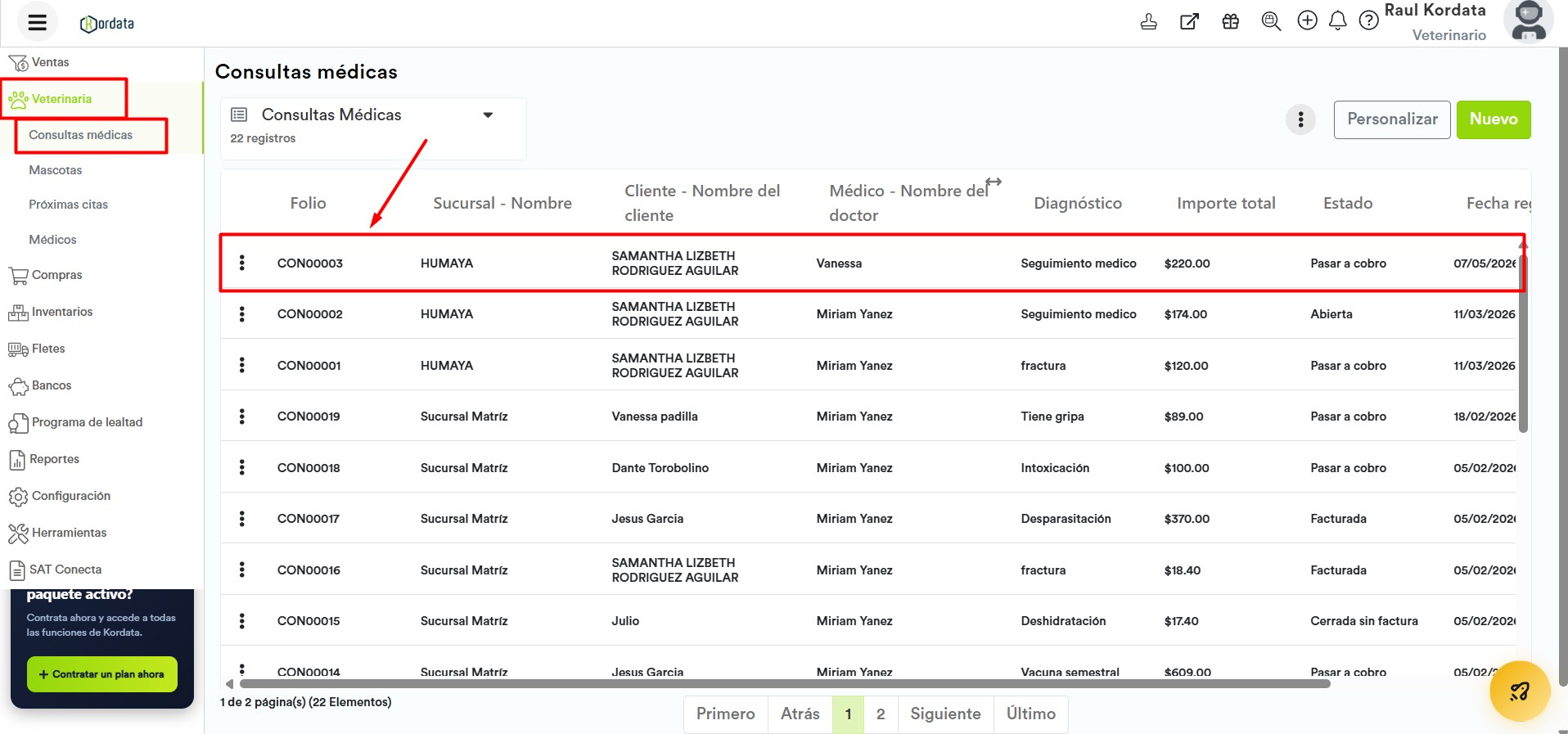Click Siguiente pagination button
The image size is (1568, 734).
point(945,714)
